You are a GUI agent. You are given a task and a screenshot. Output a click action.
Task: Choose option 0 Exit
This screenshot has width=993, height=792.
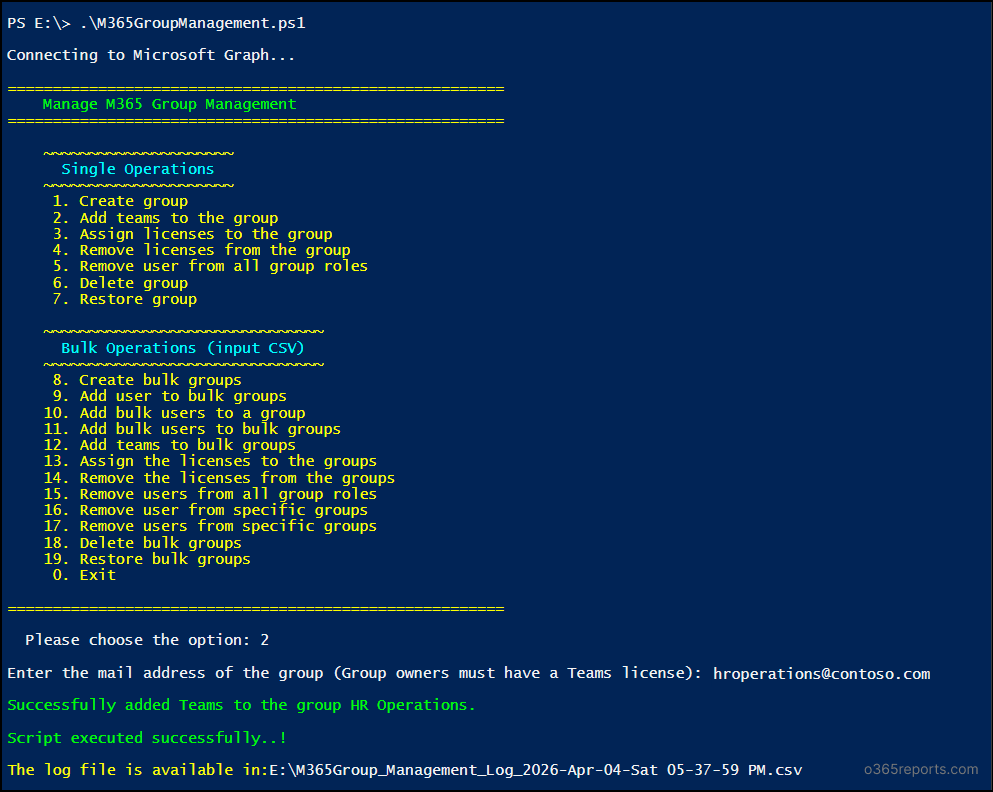click(97, 574)
